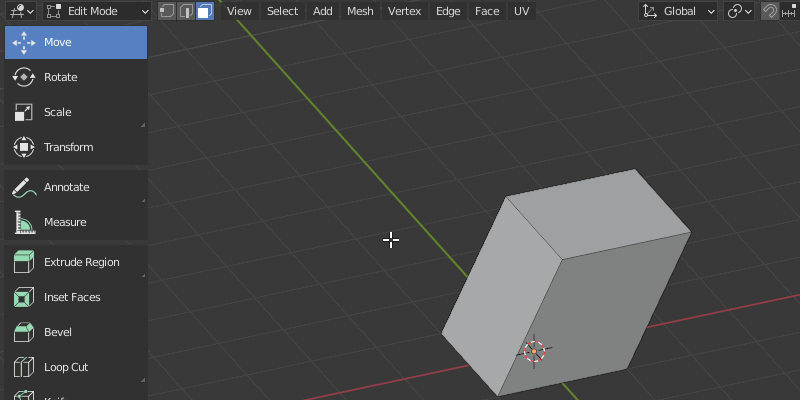Open the Edit Mode dropdown
This screenshot has height=400, width=800.
(97, 11)
